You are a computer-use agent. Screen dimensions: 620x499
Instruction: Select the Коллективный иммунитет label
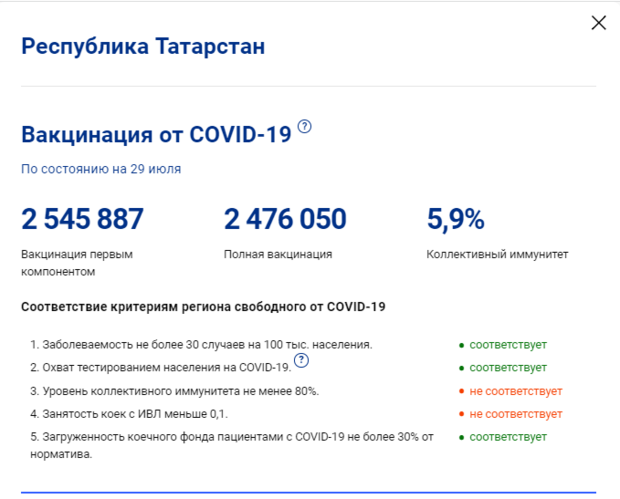497,254
